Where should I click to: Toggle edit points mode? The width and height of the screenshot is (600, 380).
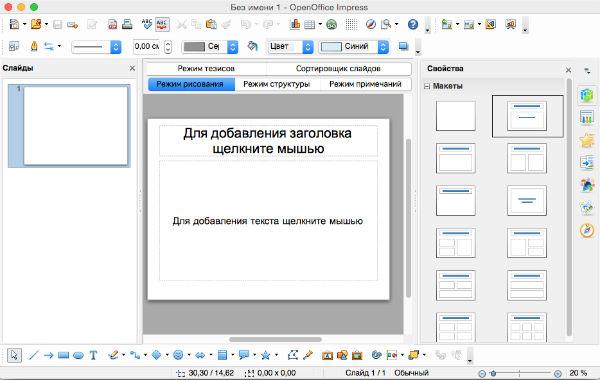[x=293, y=355]
